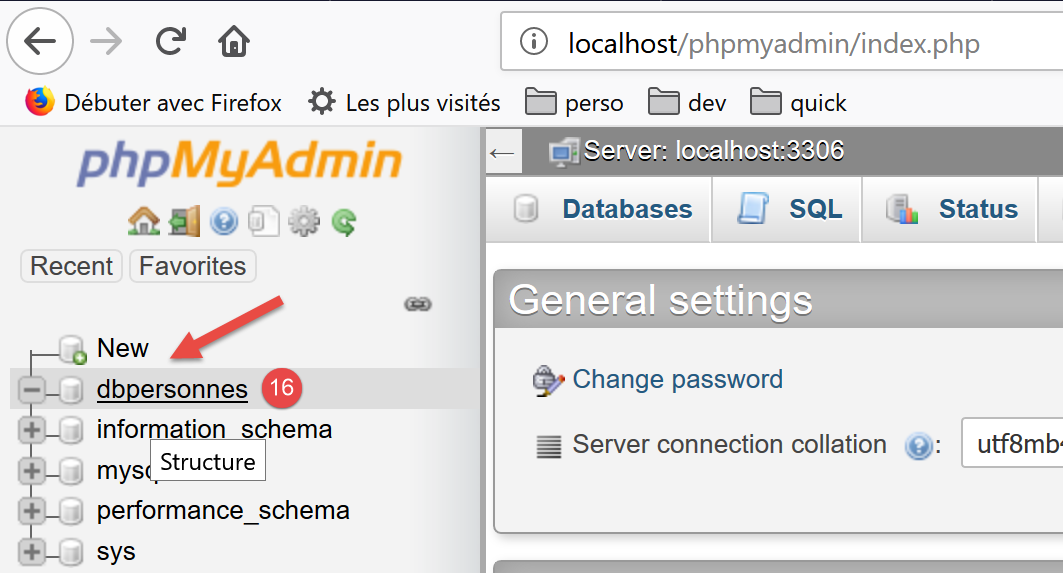Expand the sys database node
The height and width of the screenshot is (573, 1063).
[x=32, y=552]
